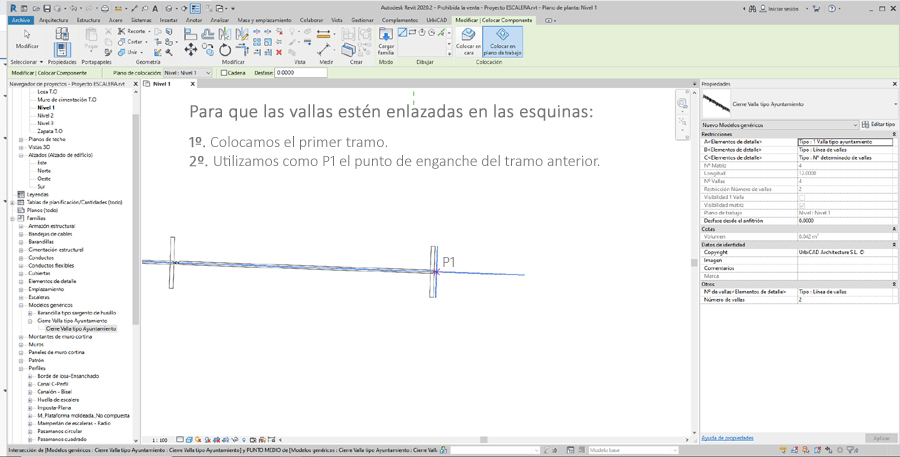Click Editar tipo in properties panel
Viewport: 900px width, 457px height.
tap(879, 125)
